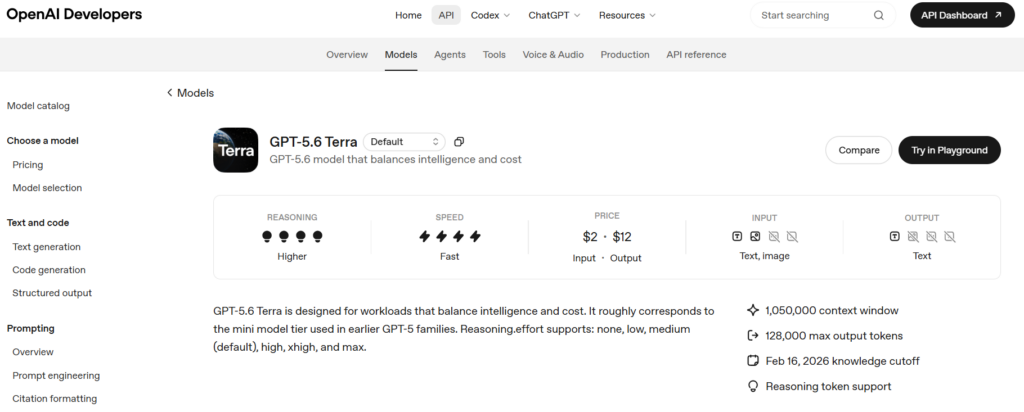Open the Voice & Audio tab
Image resolution: width=1024 pixels, height=412 pixels.
[x=553, y=55]
